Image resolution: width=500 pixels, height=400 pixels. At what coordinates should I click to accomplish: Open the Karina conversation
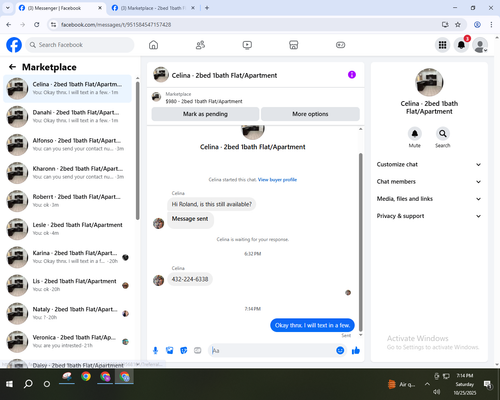click(68, 257)
